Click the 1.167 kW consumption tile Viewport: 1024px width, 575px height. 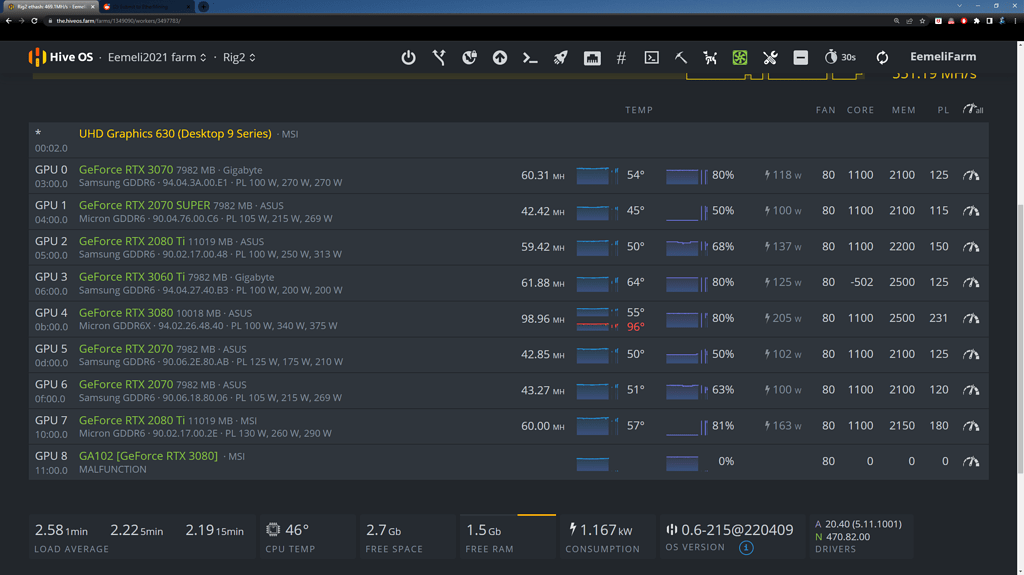607,537
